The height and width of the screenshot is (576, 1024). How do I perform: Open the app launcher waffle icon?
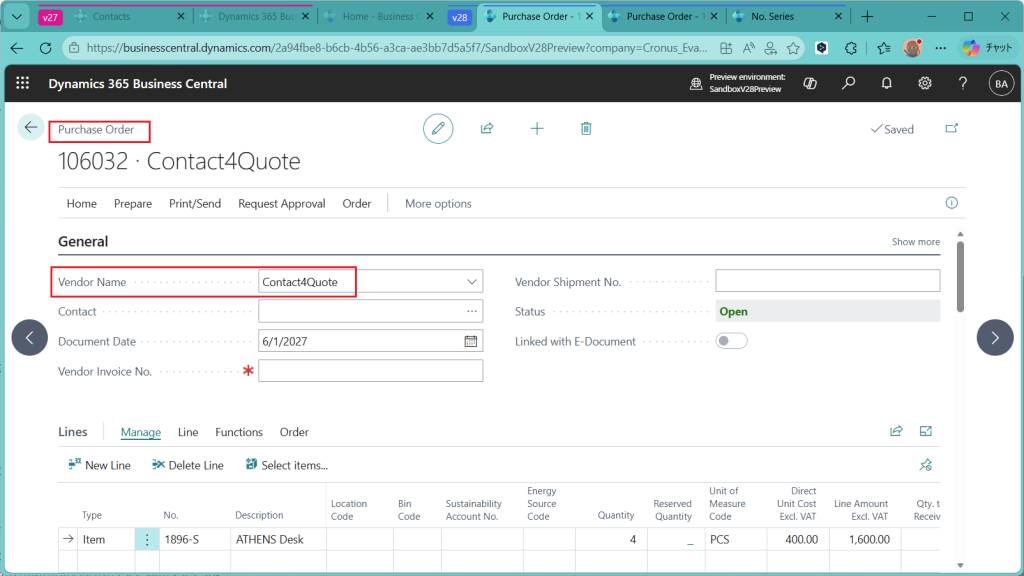(23, 84)
